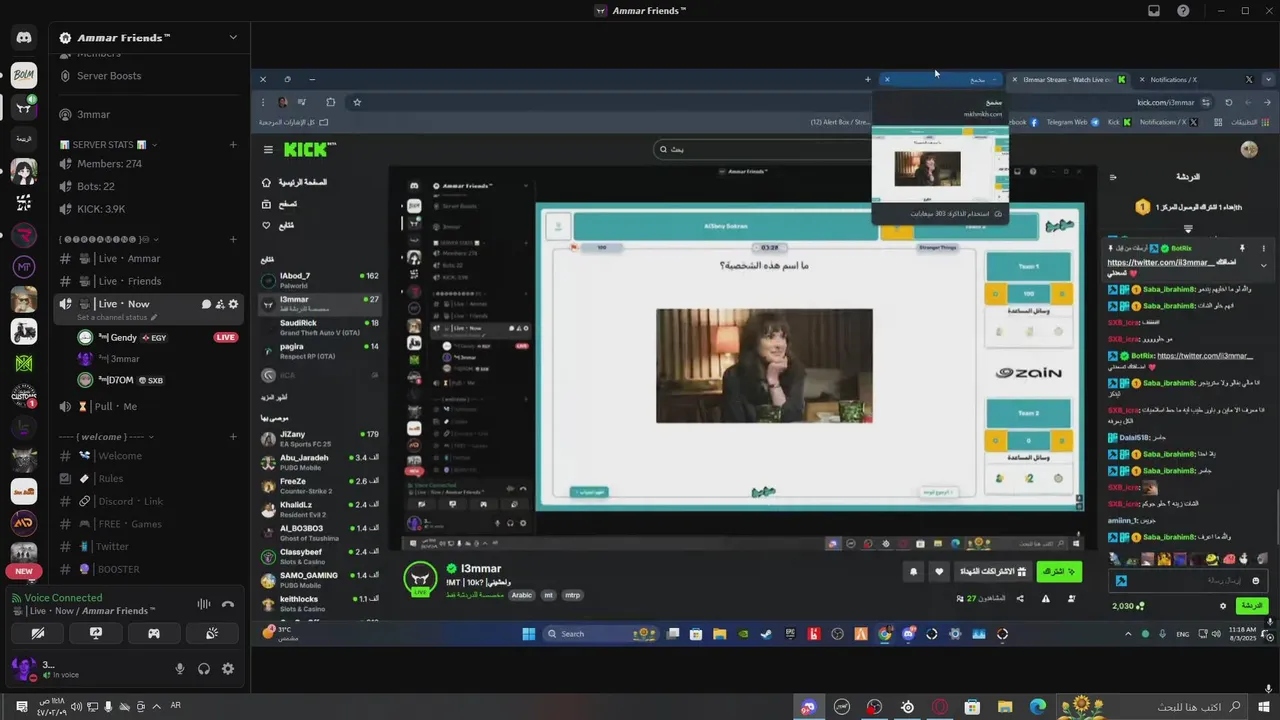Open SteelSeries app from taskbar
The width and height of the screenshot is (1280, 720).
tap(907, 707)
